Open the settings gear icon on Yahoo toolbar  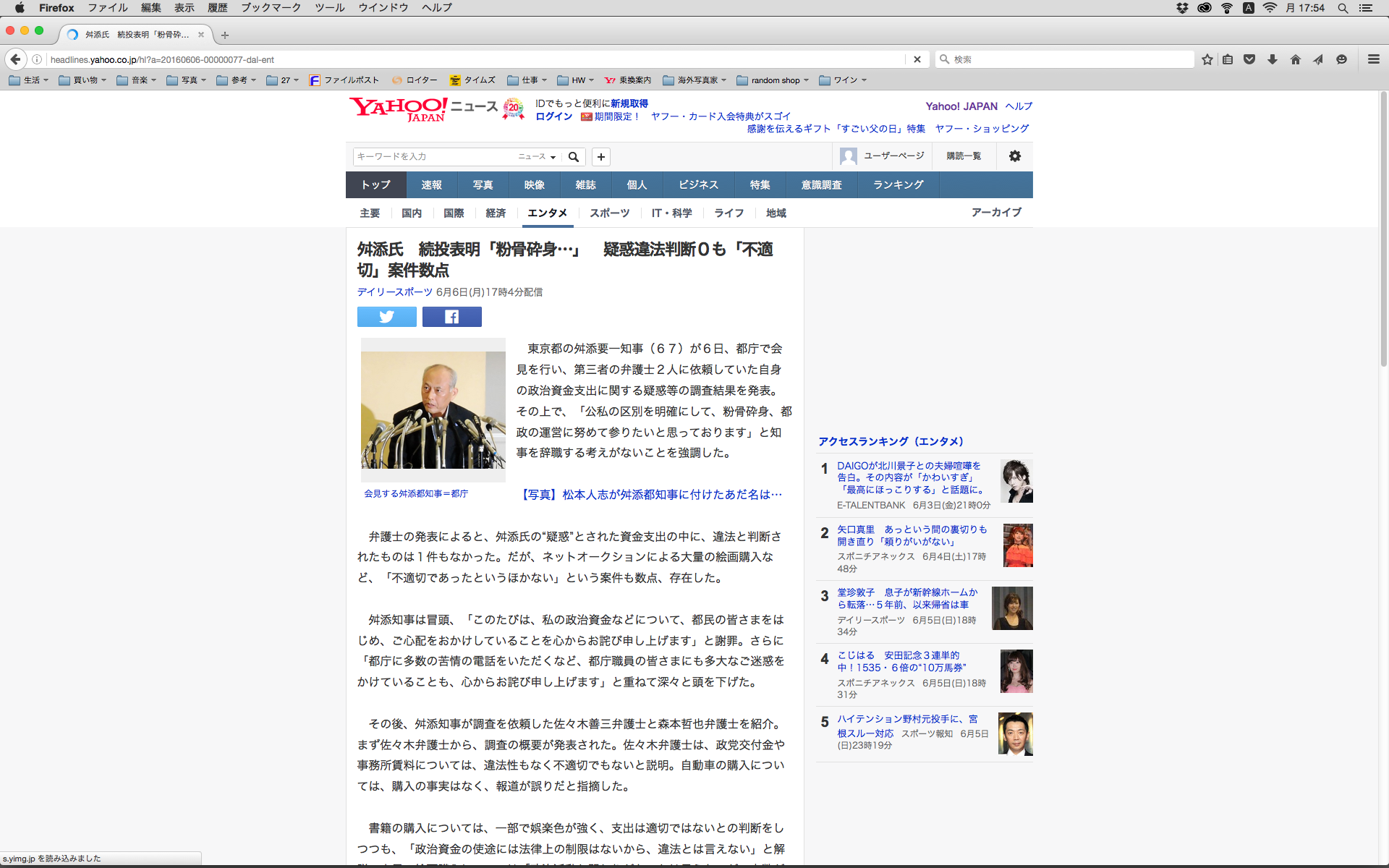click(x=1015, y=156)
